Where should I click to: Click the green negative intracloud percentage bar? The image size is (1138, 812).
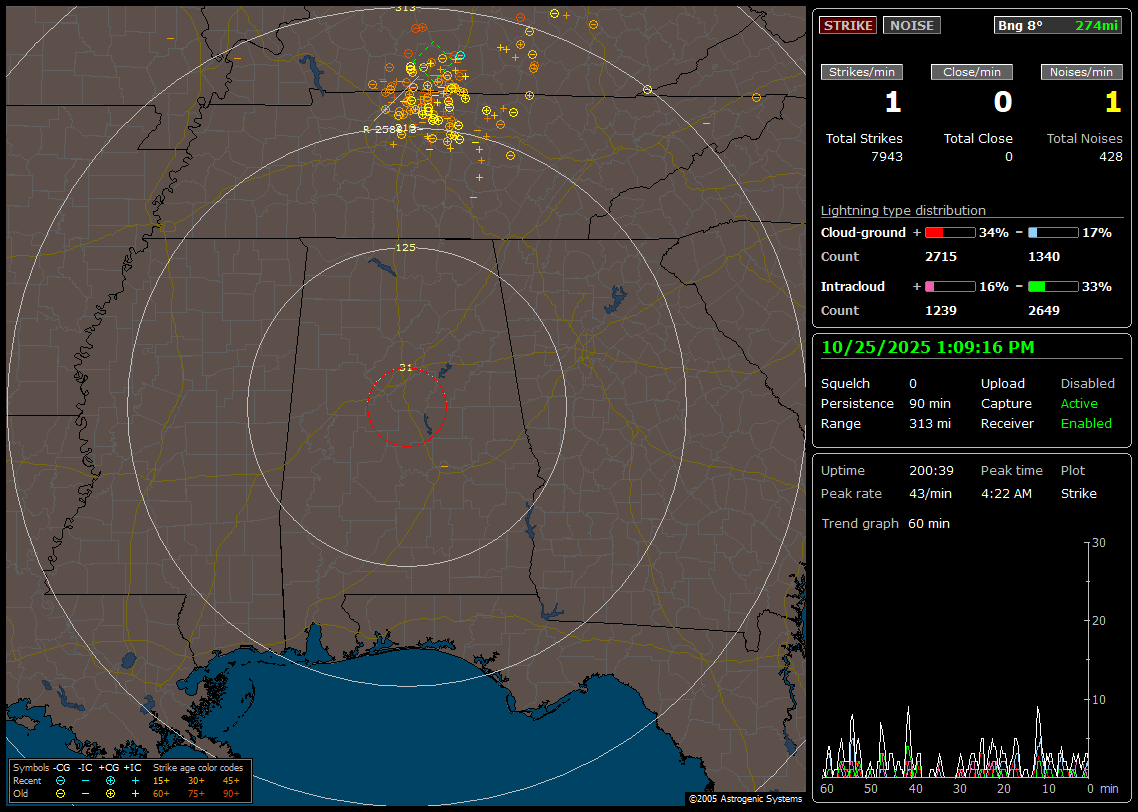(1053, 286)
